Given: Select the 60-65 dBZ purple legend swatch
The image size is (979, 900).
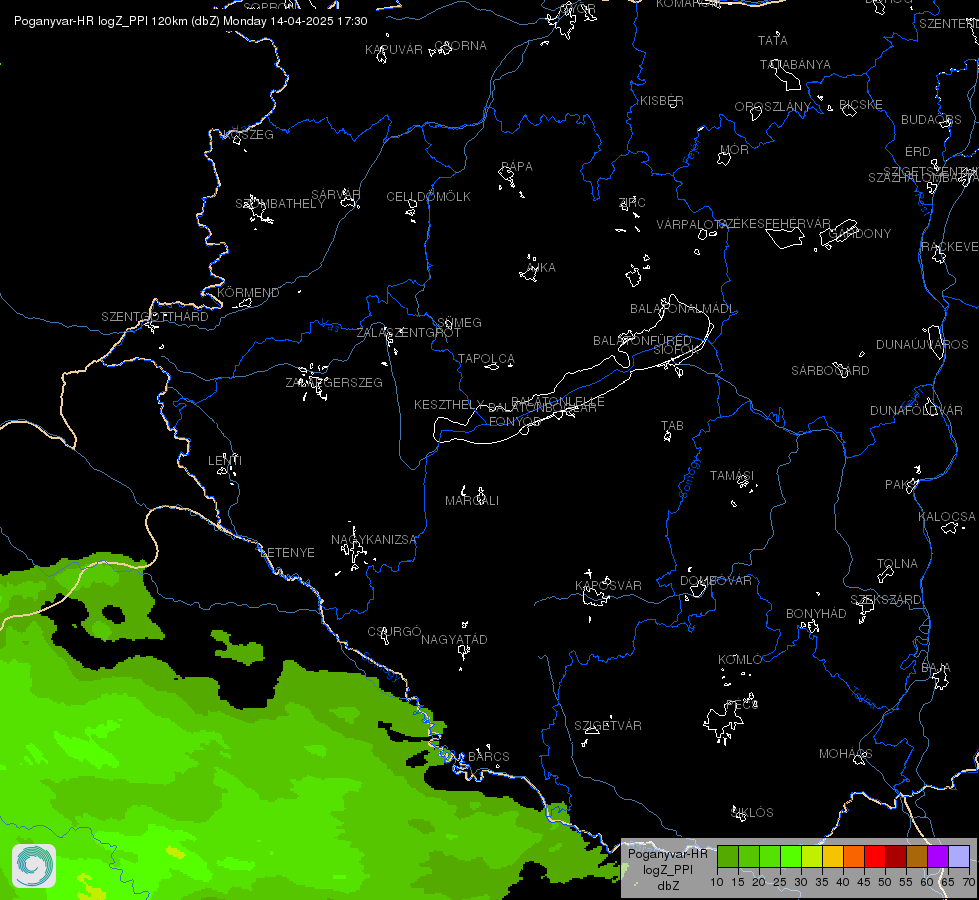Looking at the screenshot, I should [x=938, y=857].
